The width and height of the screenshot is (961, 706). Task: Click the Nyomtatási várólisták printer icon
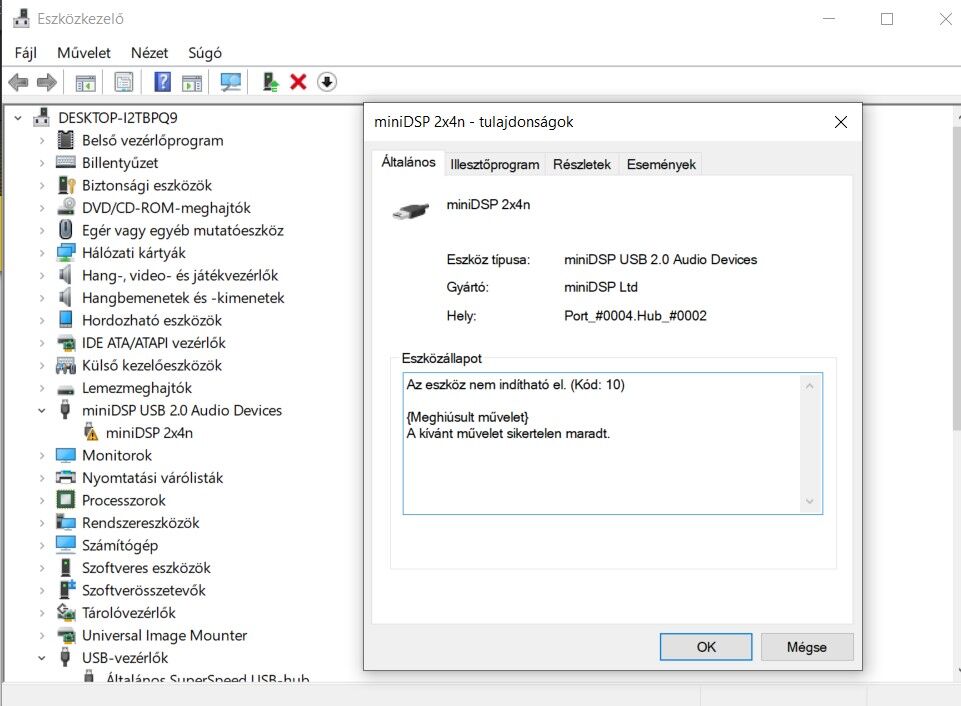66,477
